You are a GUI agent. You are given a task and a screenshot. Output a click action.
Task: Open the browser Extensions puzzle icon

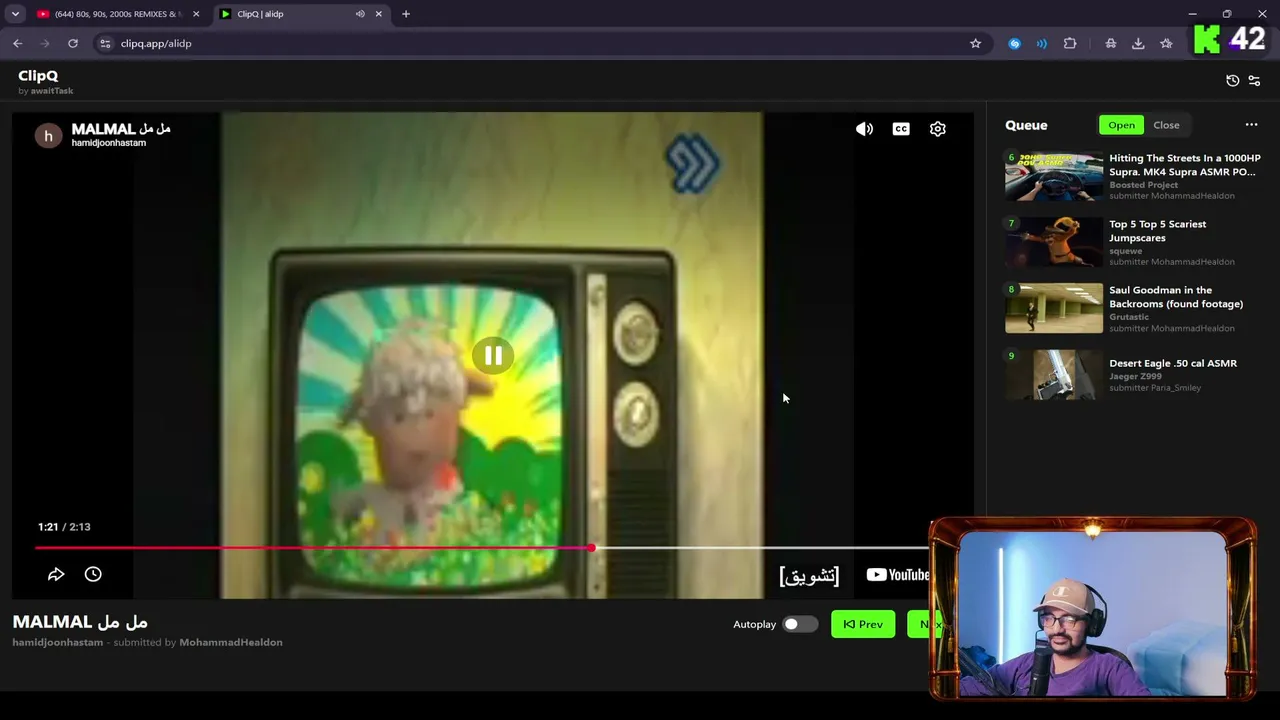(x=1070, y=43)
